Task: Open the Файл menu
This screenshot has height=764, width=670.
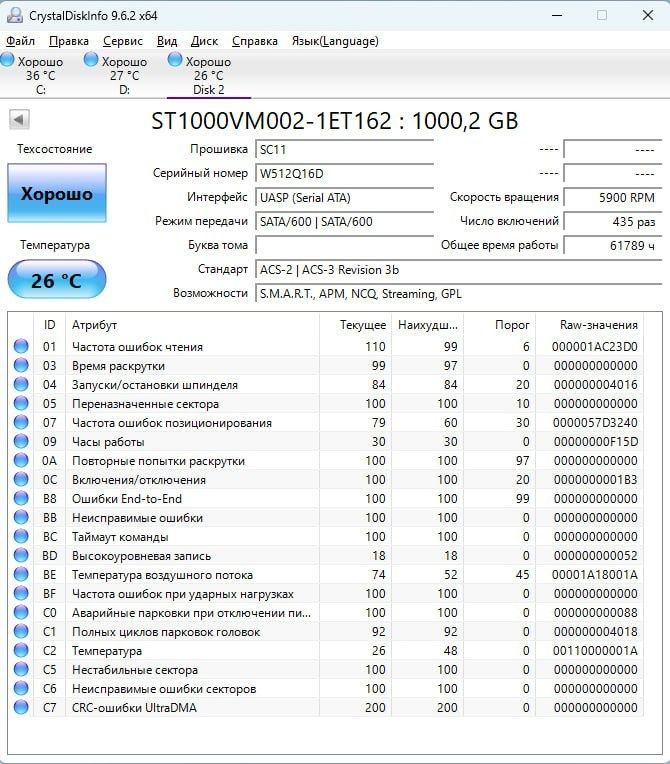Action: pyautogui.click(x=20, y=41)
